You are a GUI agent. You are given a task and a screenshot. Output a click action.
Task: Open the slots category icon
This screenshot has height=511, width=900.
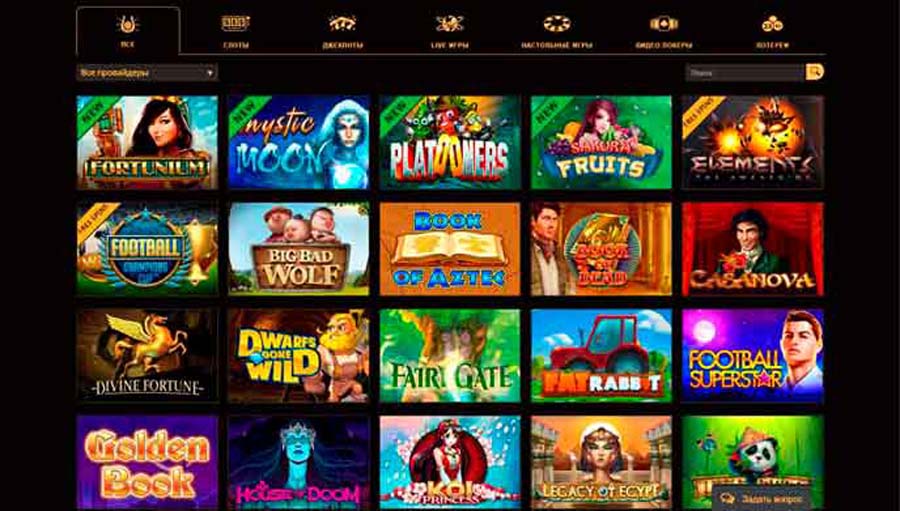tap(236, 24)
